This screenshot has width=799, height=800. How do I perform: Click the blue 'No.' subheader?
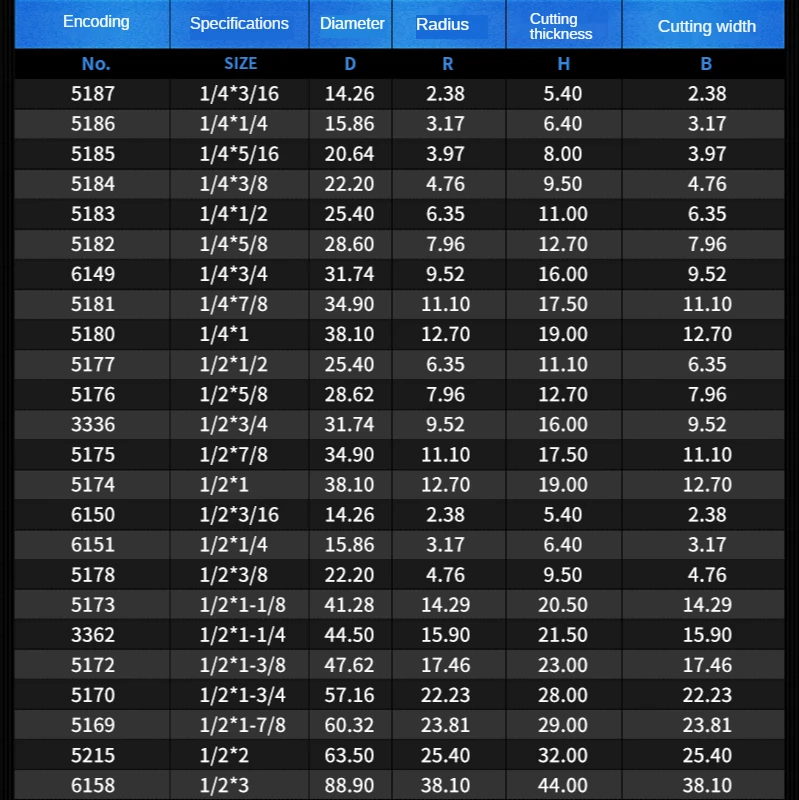(x=96, y=63)
